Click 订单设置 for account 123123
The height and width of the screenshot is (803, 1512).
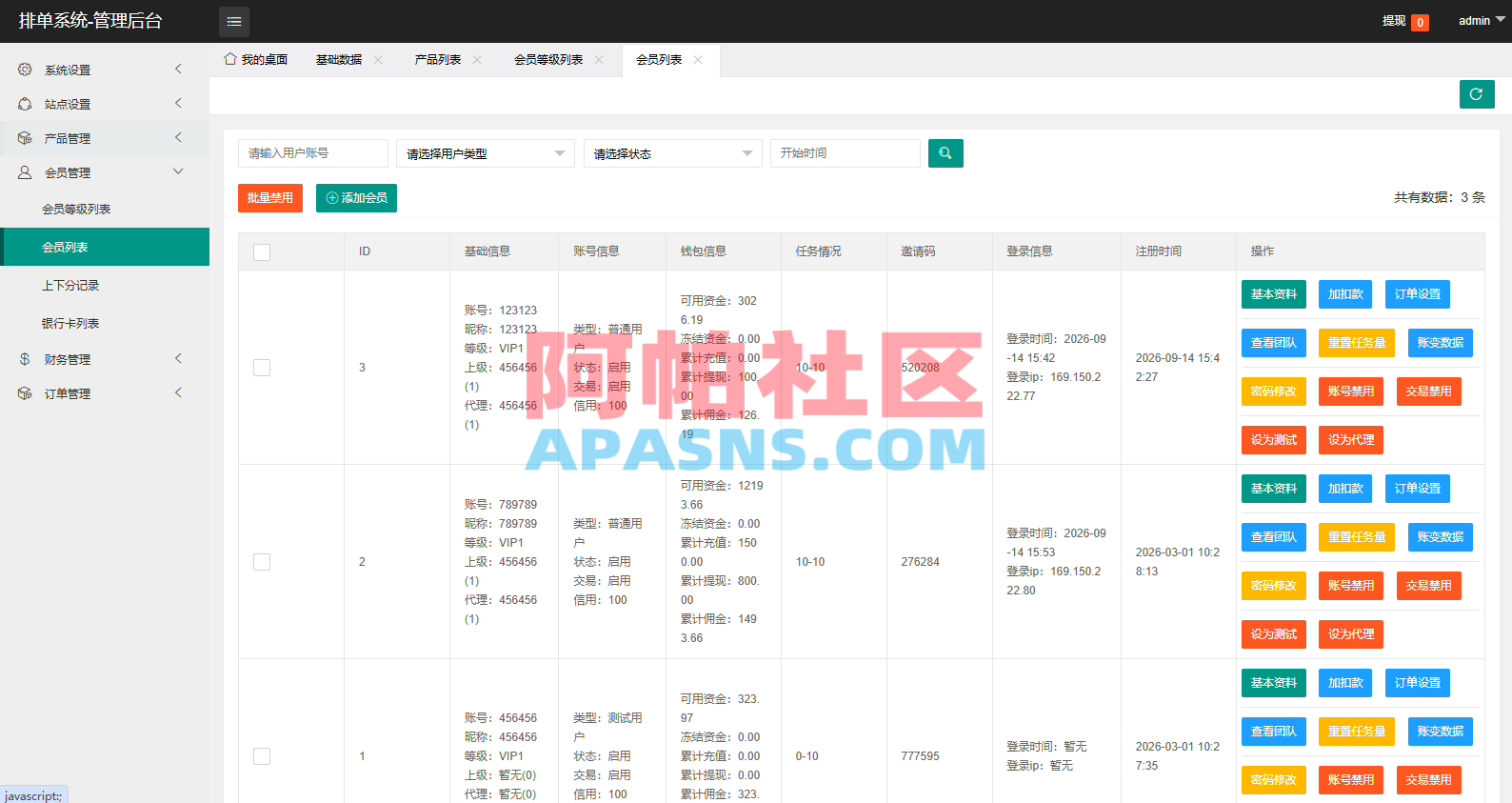(1418, 294)
